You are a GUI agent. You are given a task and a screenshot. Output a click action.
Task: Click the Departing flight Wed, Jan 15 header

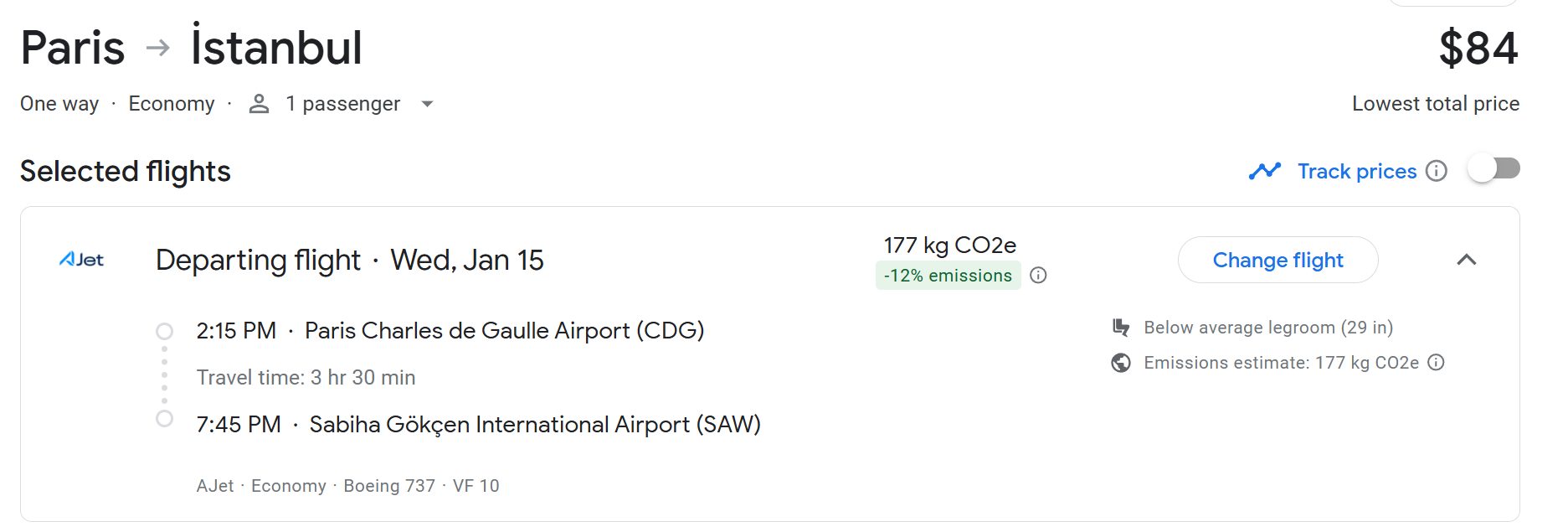[x=350, y=260]
